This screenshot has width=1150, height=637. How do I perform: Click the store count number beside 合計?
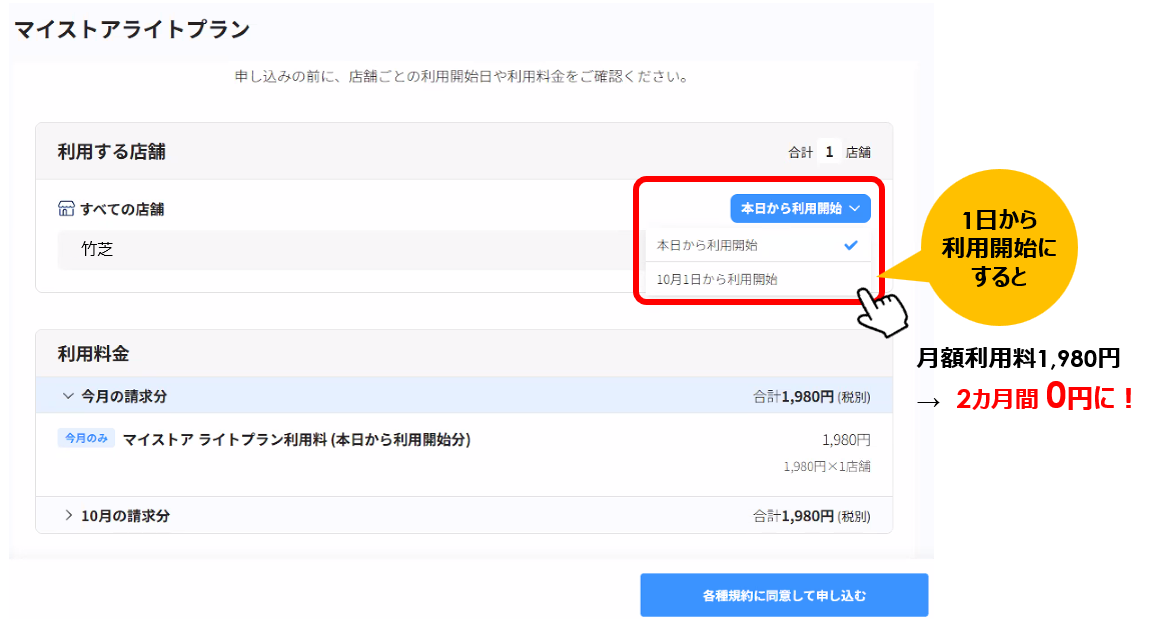point(829,152)
